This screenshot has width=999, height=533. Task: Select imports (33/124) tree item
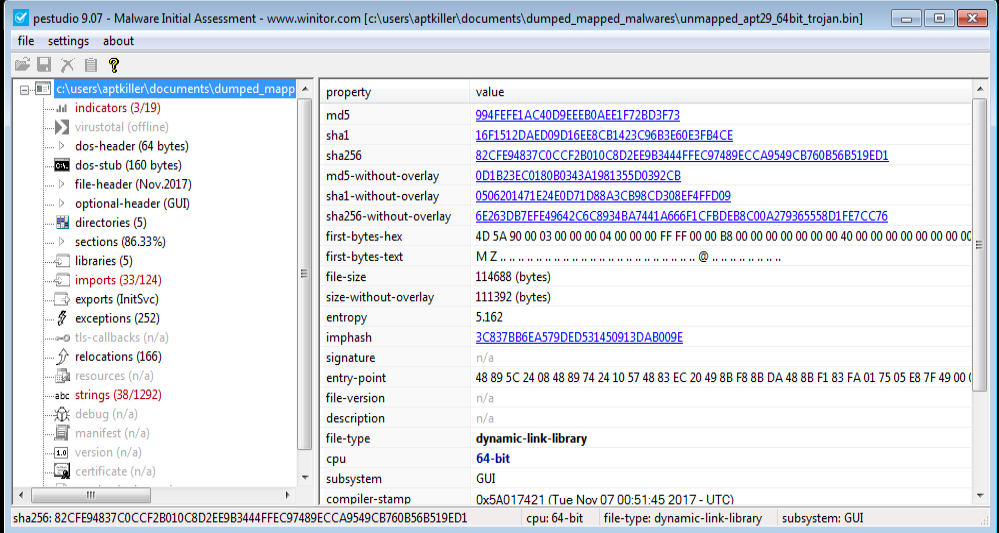[118, 280]
